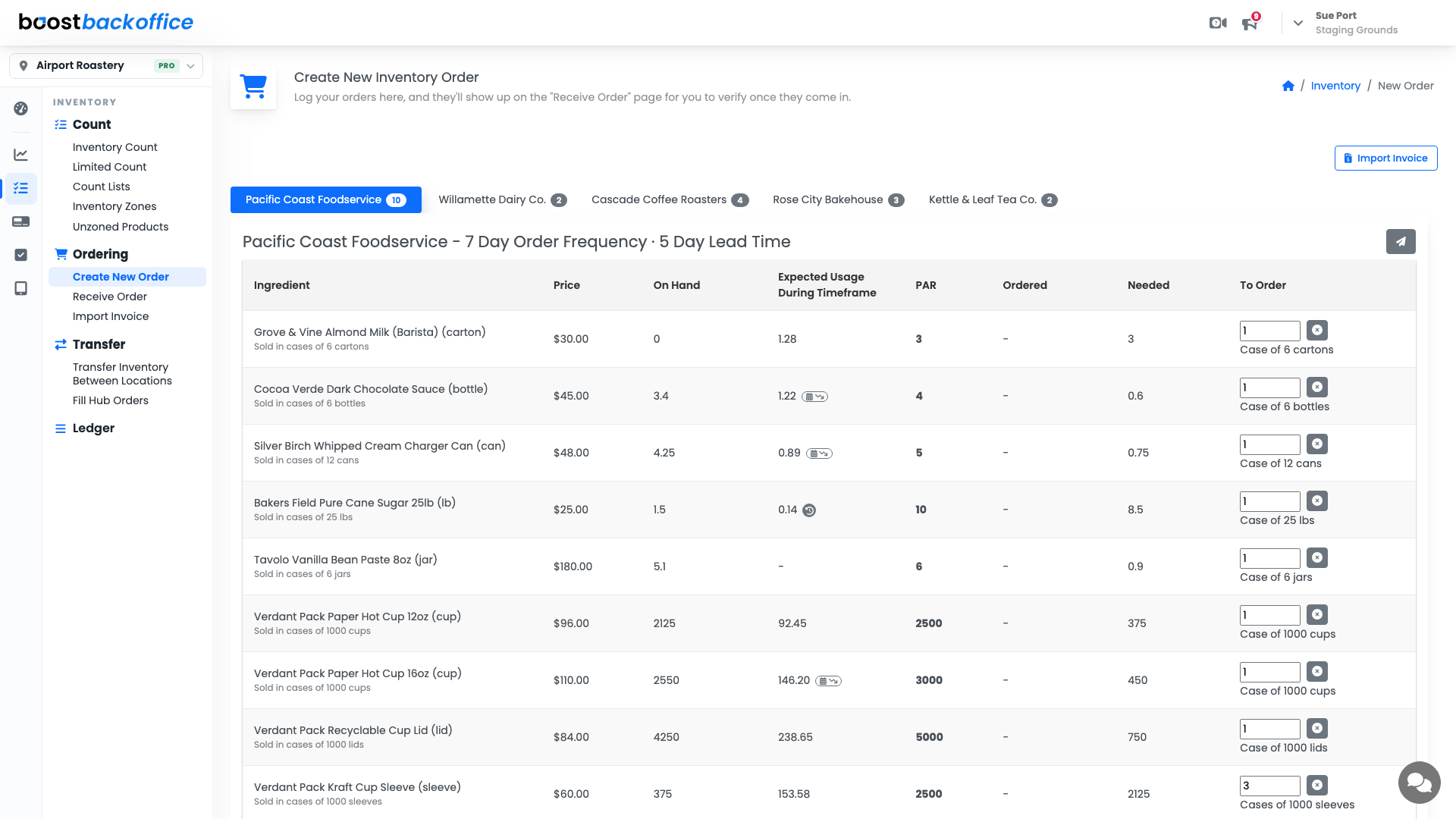This screenshot has height=819, width=1456.
Task: Click the boost backoffice logo
Action: tap(106, 22)
